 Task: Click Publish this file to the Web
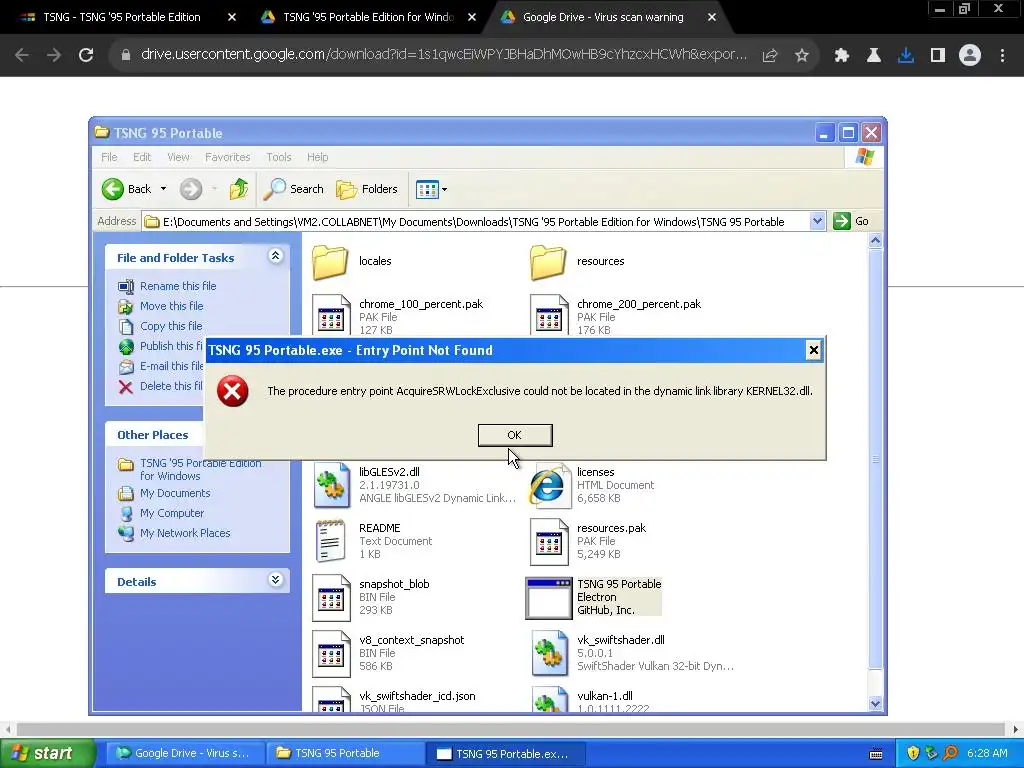tap(171, 346)
